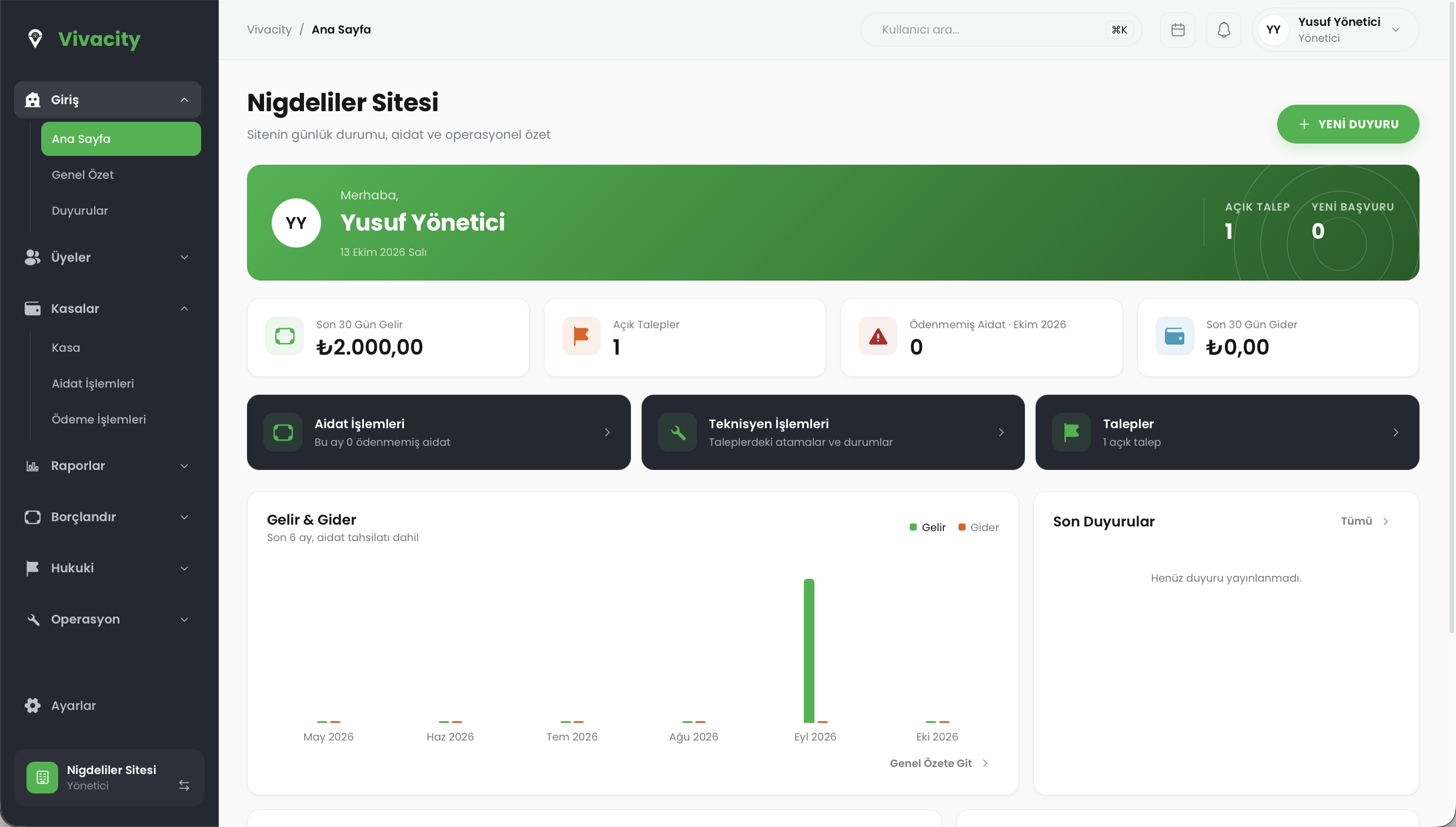Click the Operasyon wrench icon in sidebar

point(33,619)
